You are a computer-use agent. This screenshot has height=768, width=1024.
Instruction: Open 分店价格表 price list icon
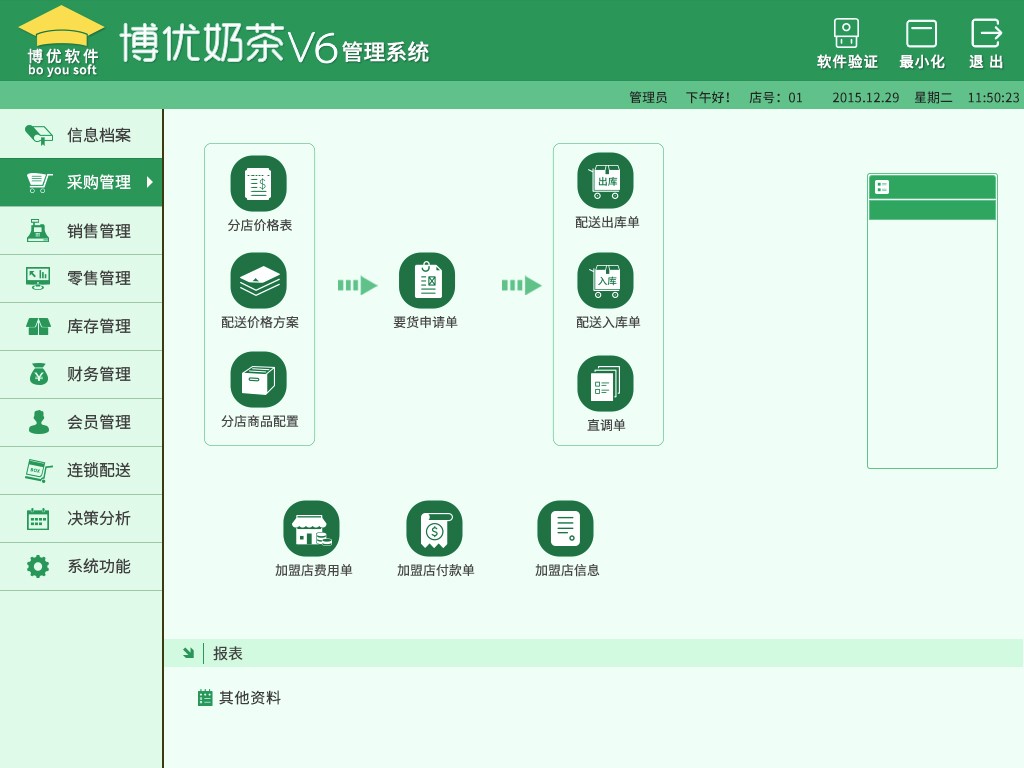point(259,184)
